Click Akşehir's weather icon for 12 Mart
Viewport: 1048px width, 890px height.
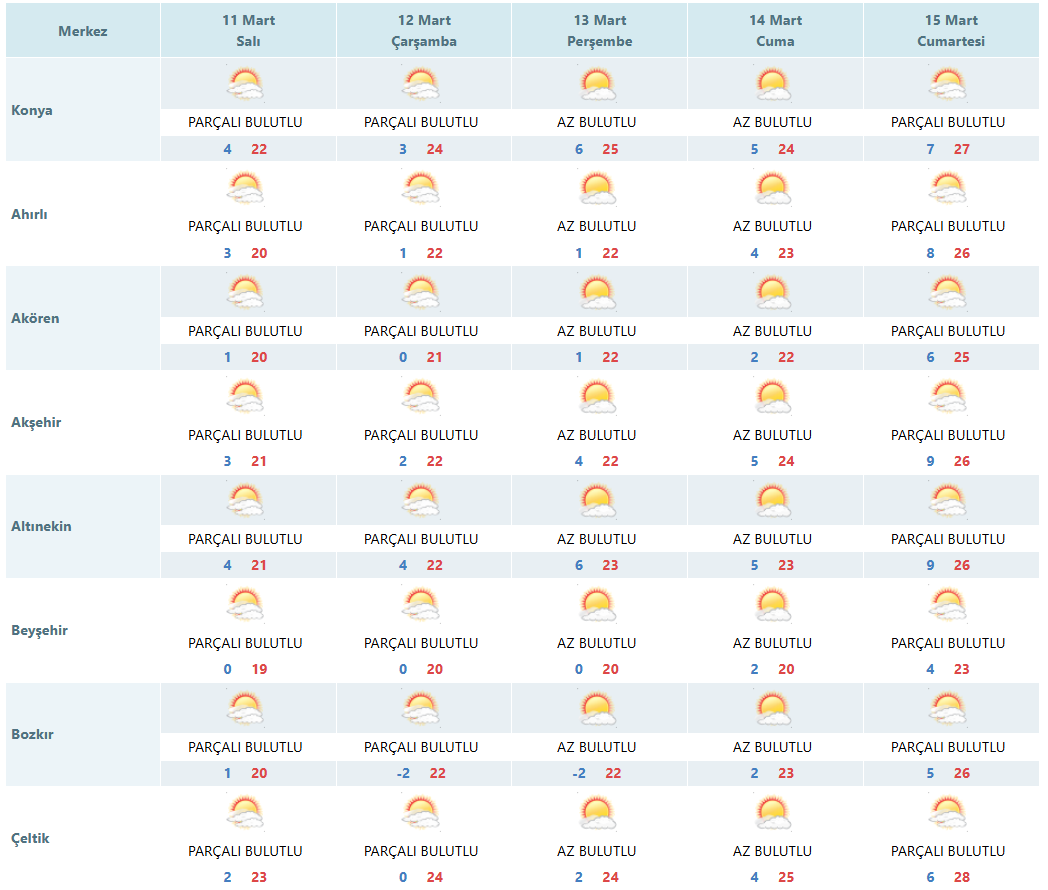[x=422, y=396]
